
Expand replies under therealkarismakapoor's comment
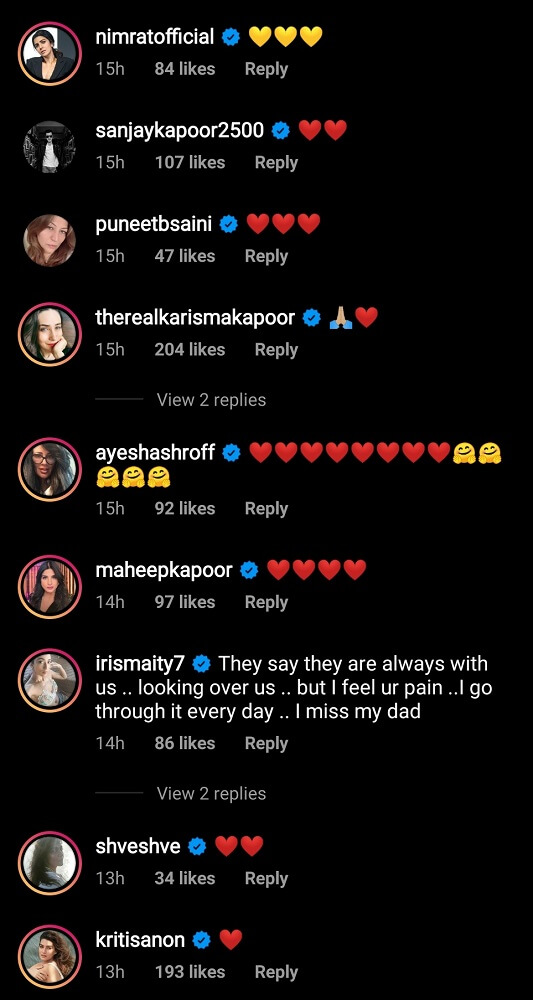click(x=211, y=400)
